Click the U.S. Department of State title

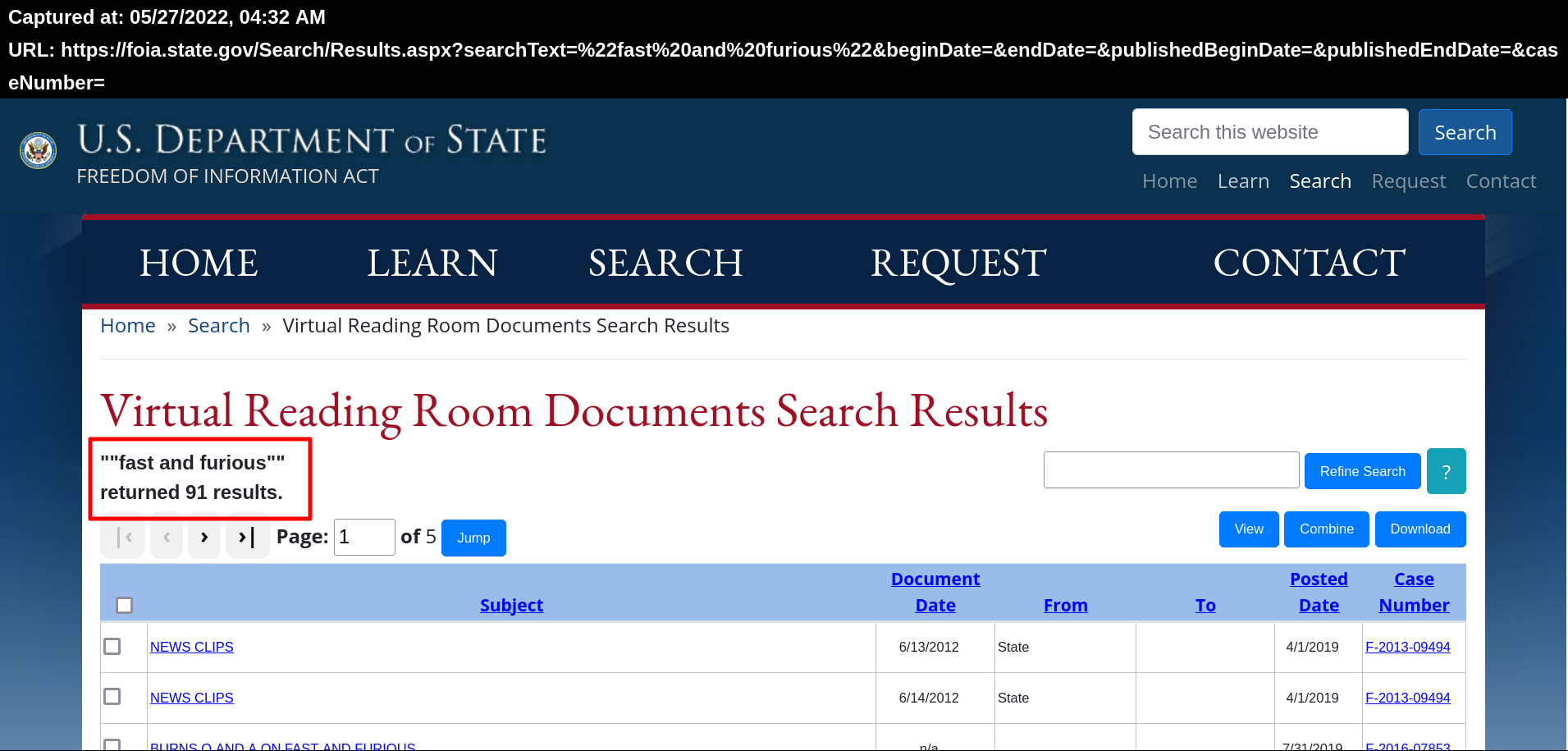coord(312,140)
